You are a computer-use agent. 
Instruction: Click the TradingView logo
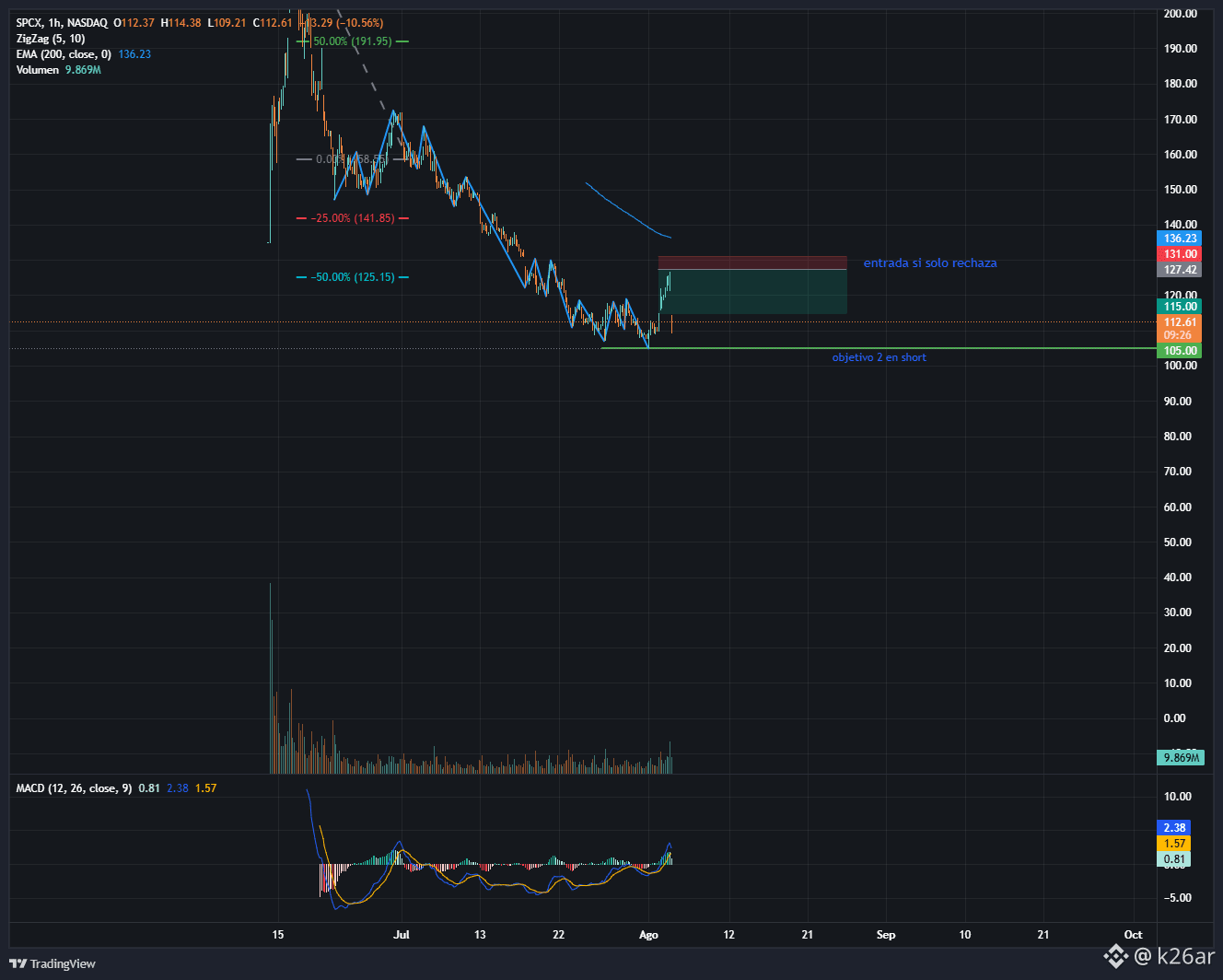[52, 963]
